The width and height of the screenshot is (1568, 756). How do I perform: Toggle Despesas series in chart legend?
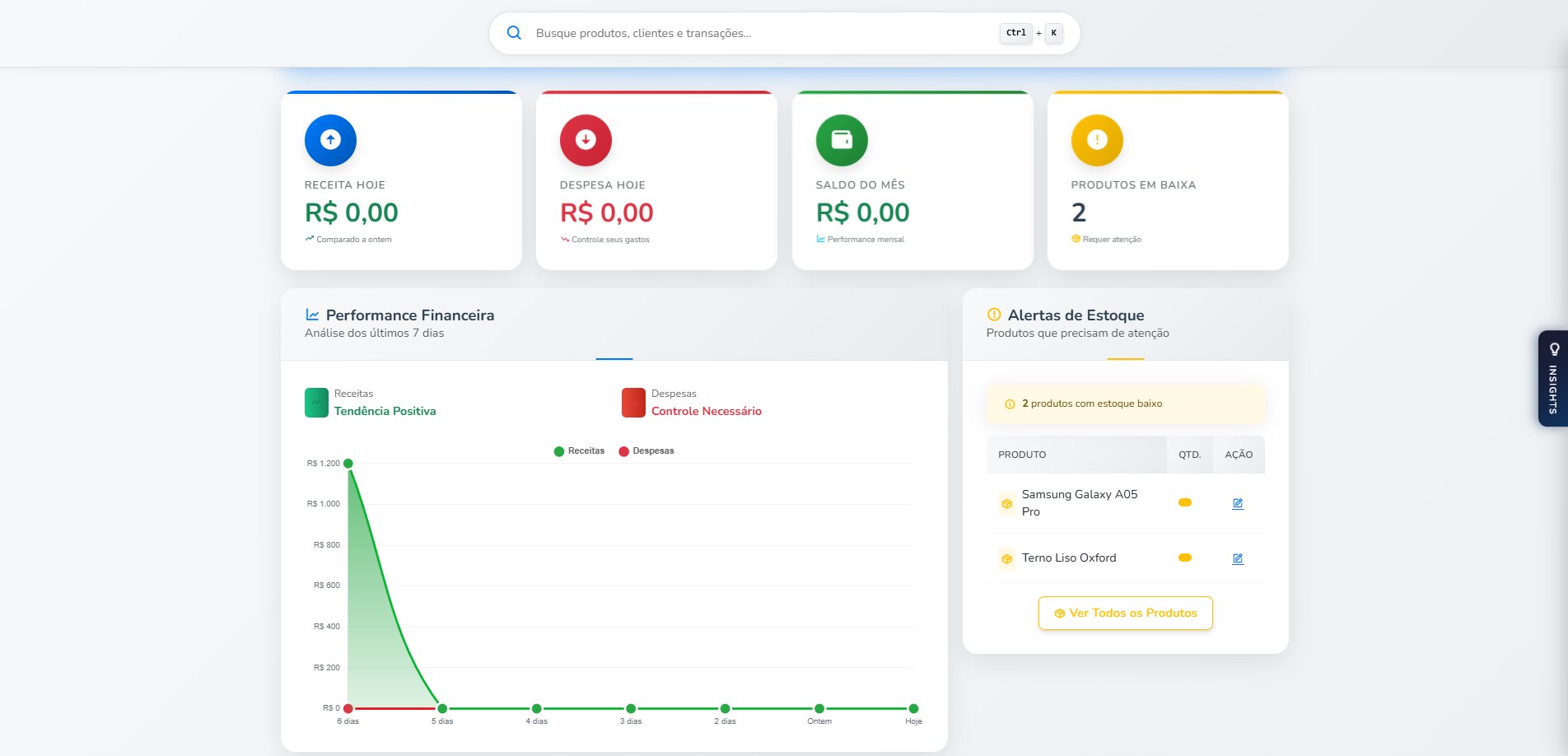tap(646, 451)
